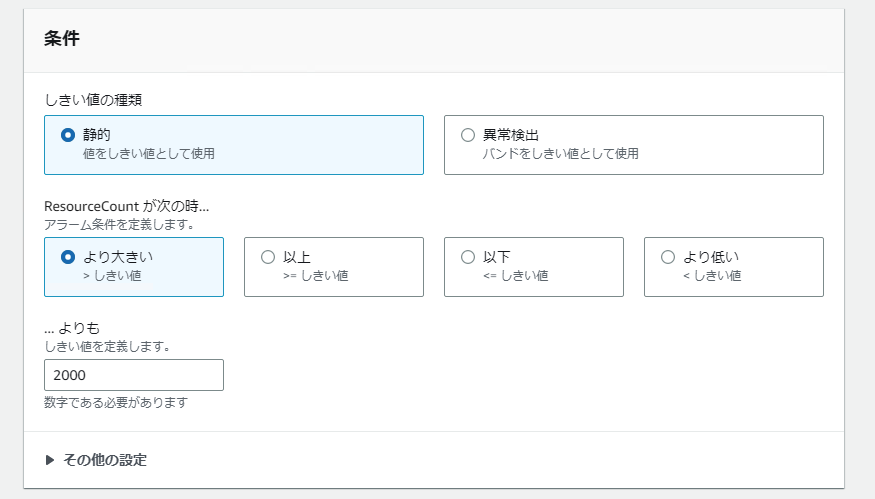Click the バンドをしきい値として使用 description
875x499 pixels.
(560, 154)
